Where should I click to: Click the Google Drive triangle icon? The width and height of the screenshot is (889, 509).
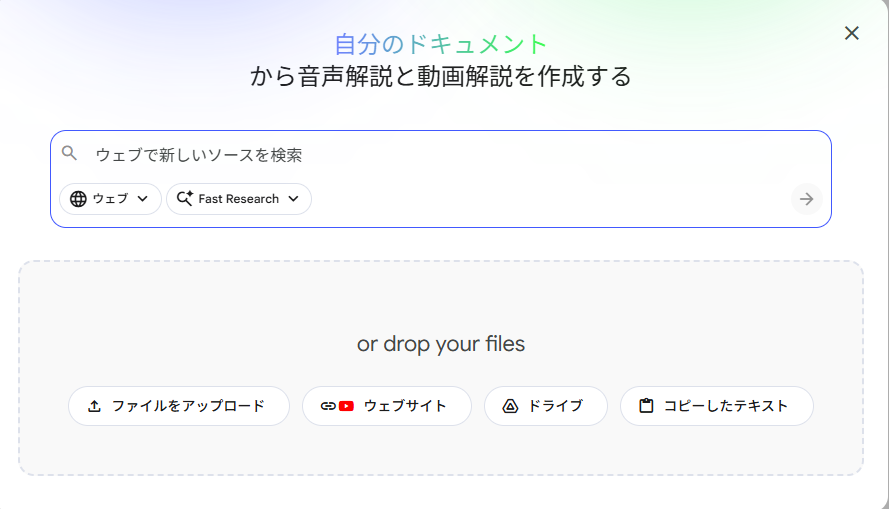[x=510, y=406]
